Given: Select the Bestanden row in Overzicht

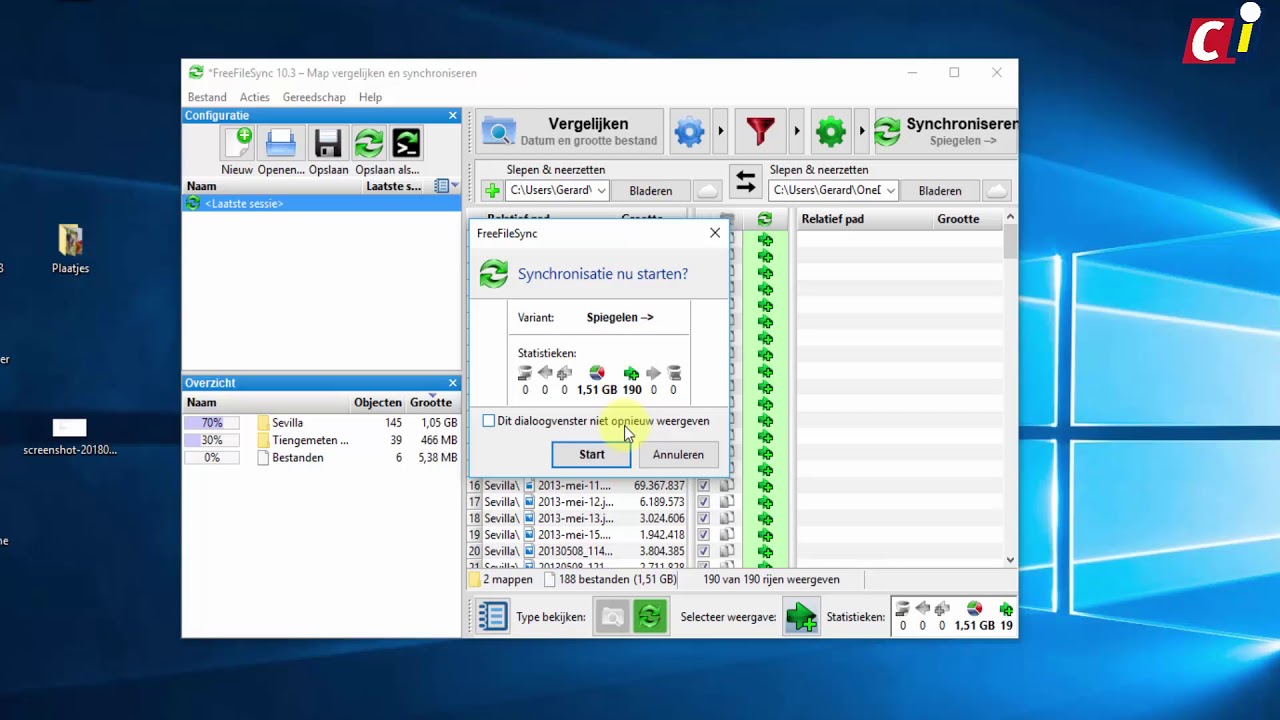Looking at the screenshot, I should click(x=321, y=457).
